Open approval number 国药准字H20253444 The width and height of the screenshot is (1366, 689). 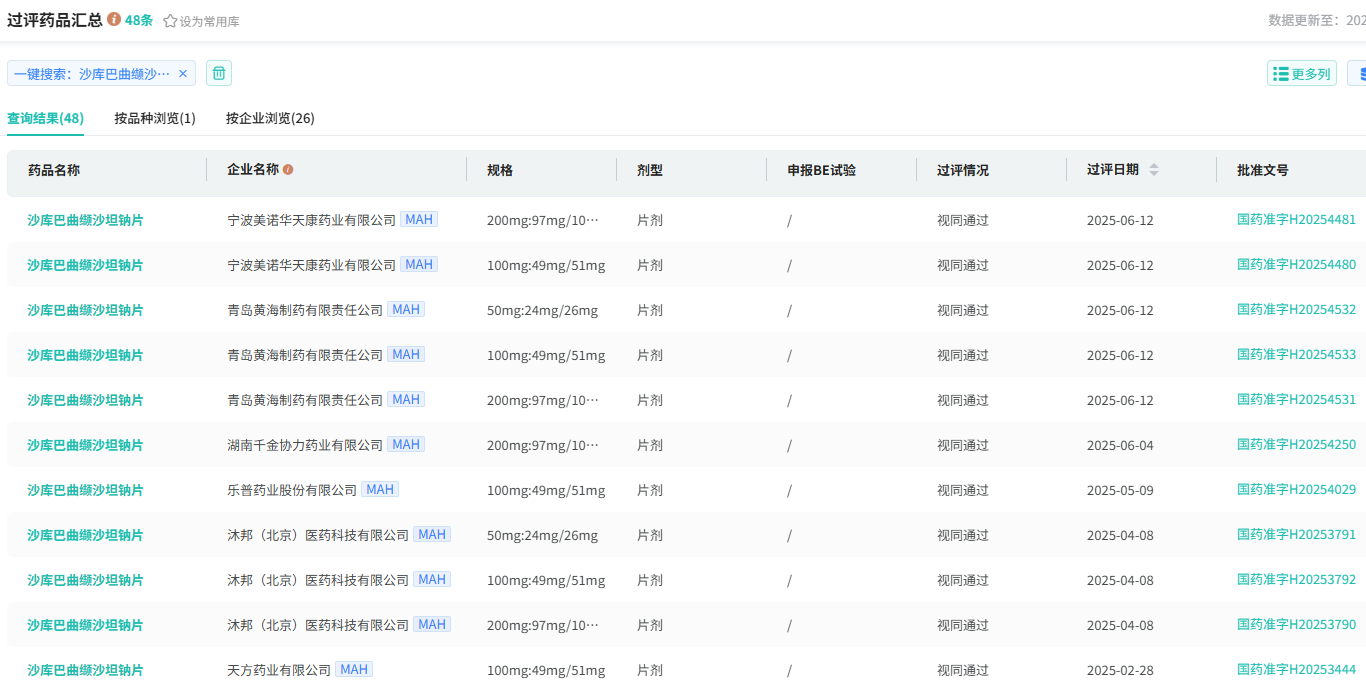point(1296,669)
